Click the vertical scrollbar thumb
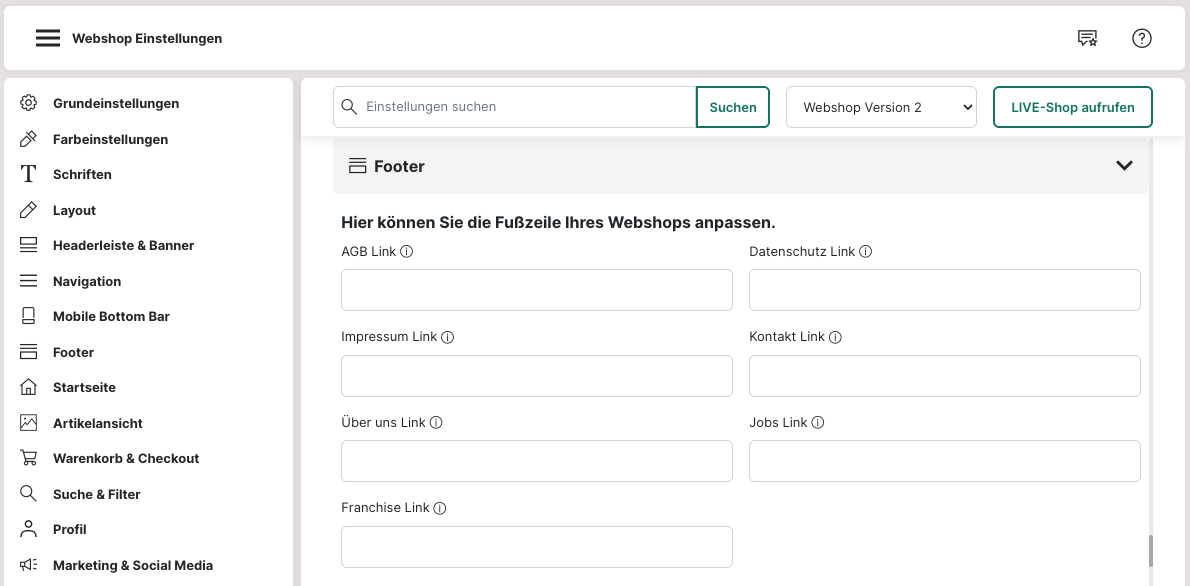The width and height of the screenshot is (1190, 586). (x=1151, y=550)
